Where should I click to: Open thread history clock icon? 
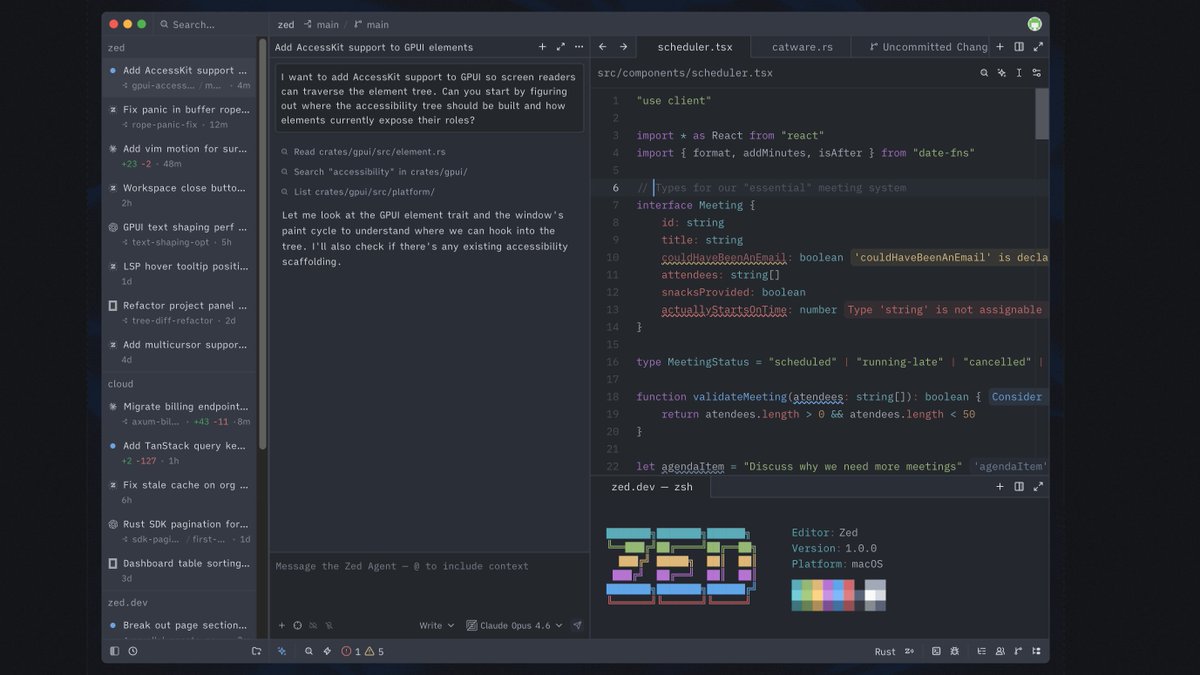tap(133, 651)
